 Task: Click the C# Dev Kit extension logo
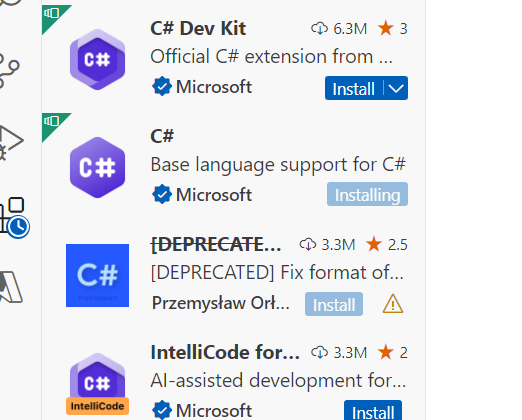[x=97, y=59]
